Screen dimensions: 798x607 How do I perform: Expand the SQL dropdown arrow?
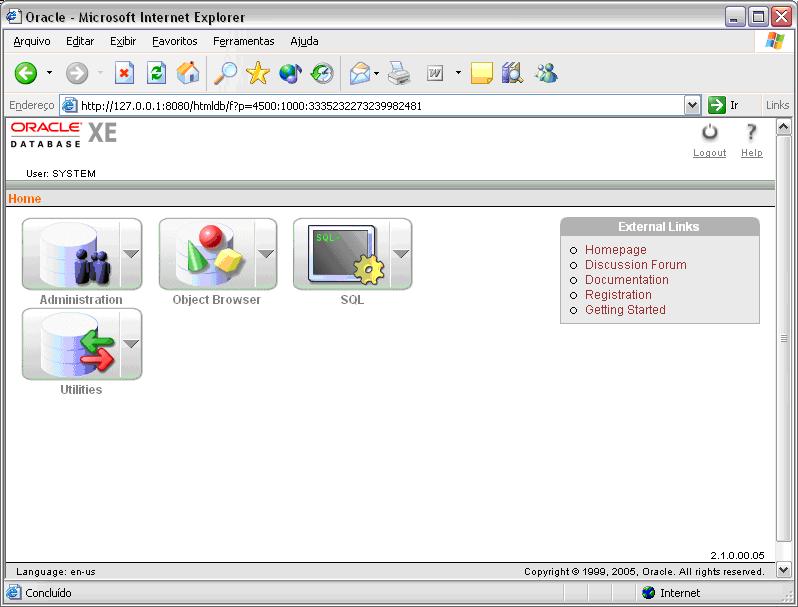pos(401,254)
